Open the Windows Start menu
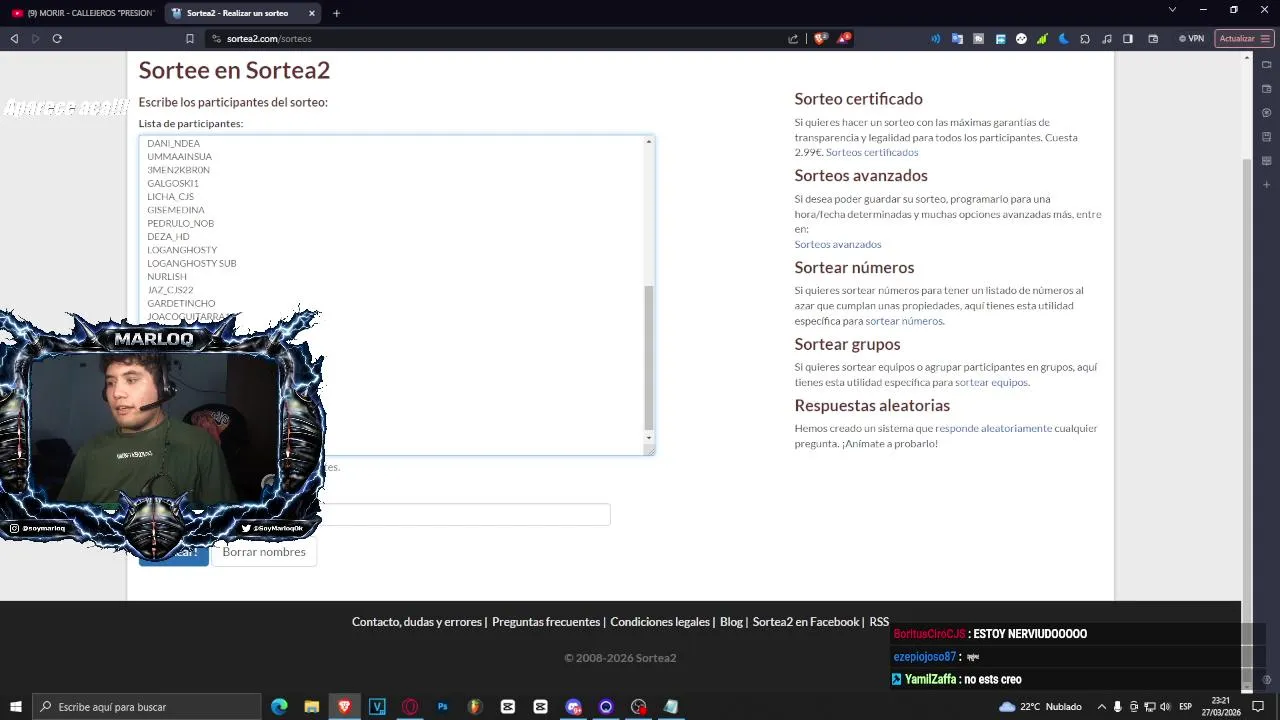The width and height of the screenshot is (1280, 720). tap(16, 707)
